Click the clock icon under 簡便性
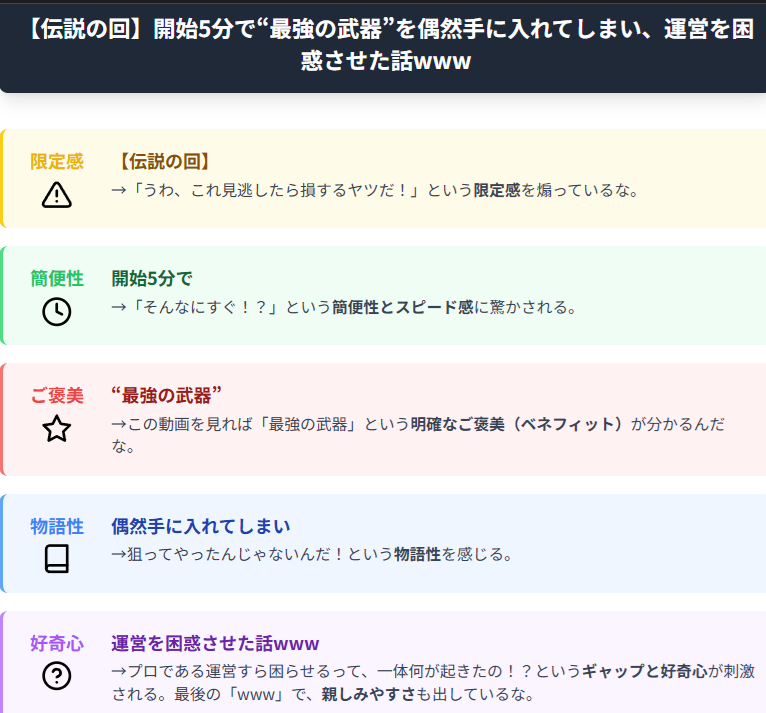766x713 pixels. pyautogui.click(x=57, y=312)
